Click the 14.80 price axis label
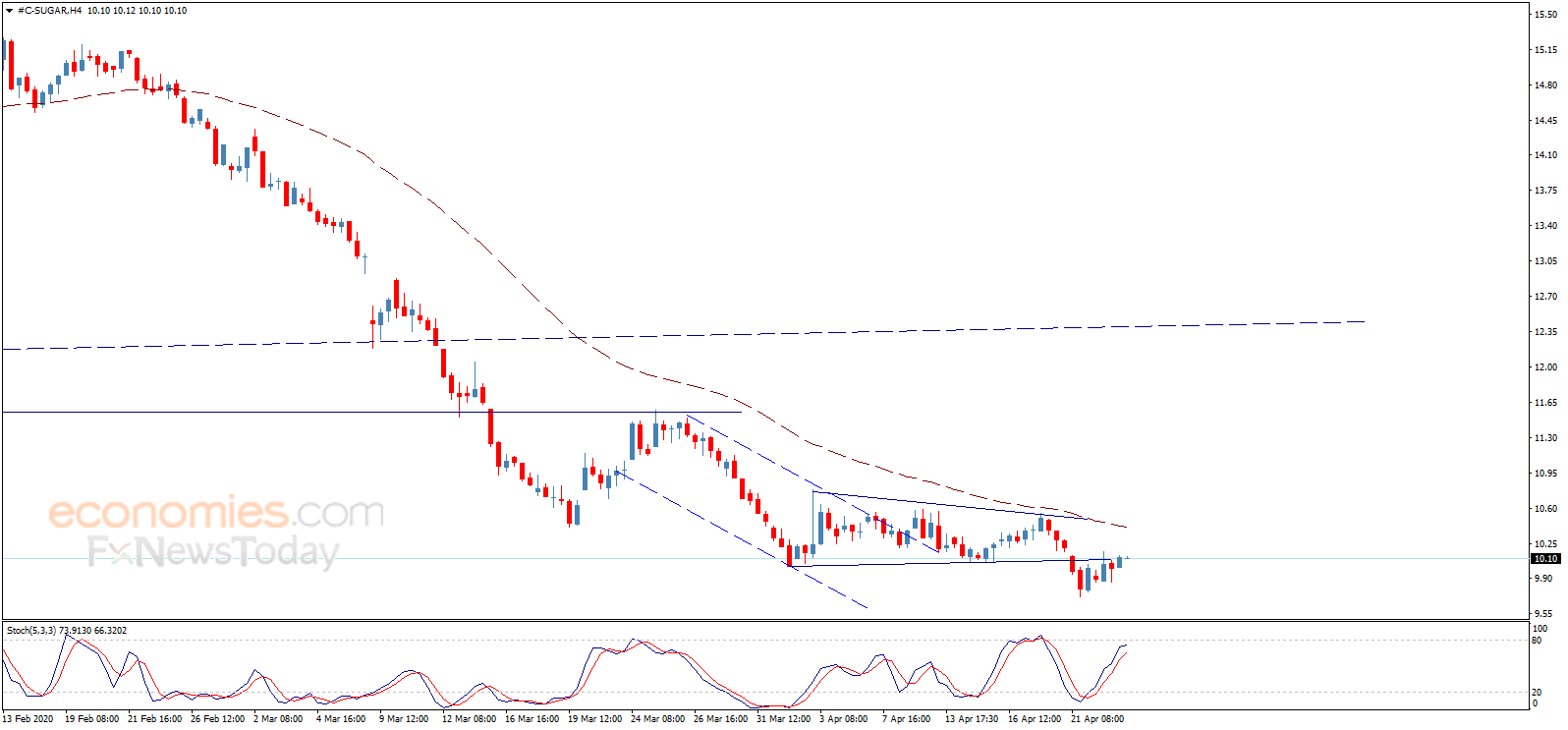The height and width of the screenshot is (730, 1568). tap(1545, 85)
